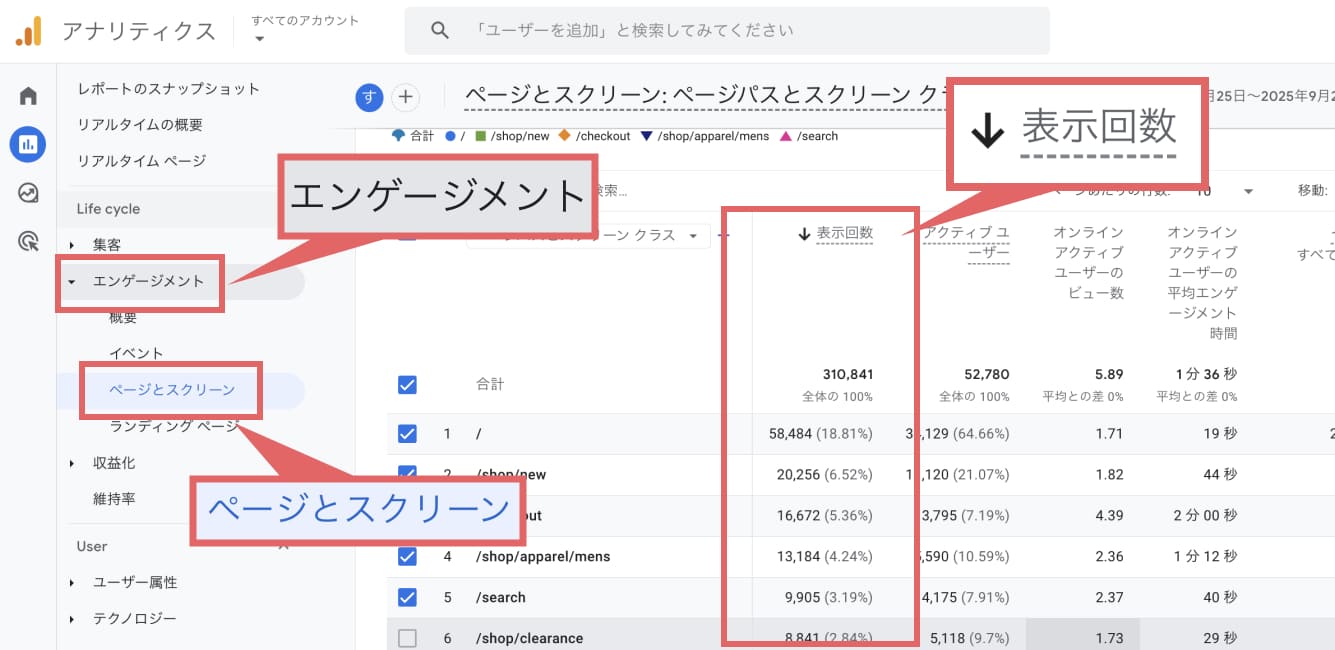Image resolution: width=1335 pixels, height=650 pixels.
Task: Click the purple /search legend marker
Action: tap(786, 136)
